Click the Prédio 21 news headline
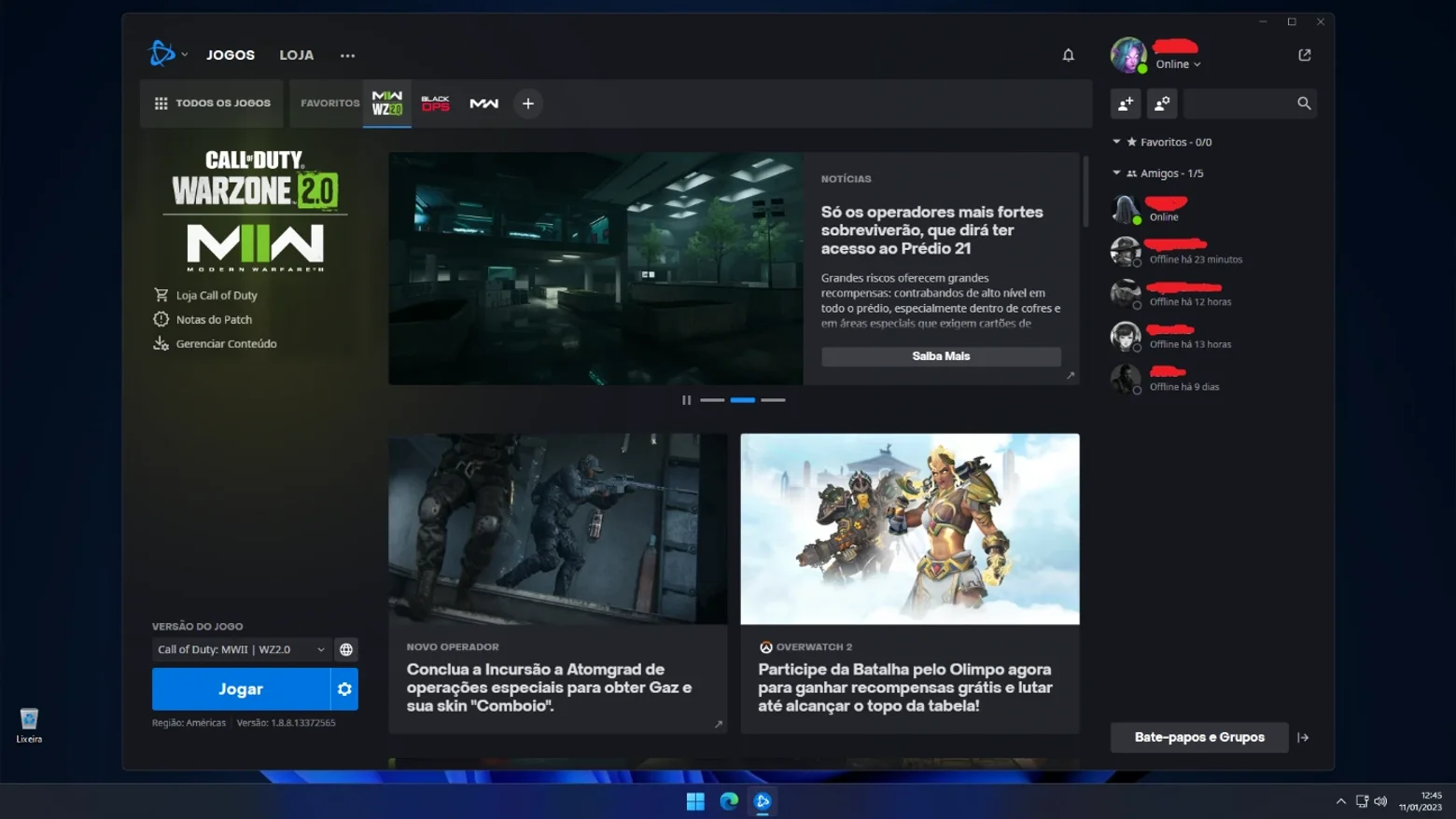 (x=932, y=230)
